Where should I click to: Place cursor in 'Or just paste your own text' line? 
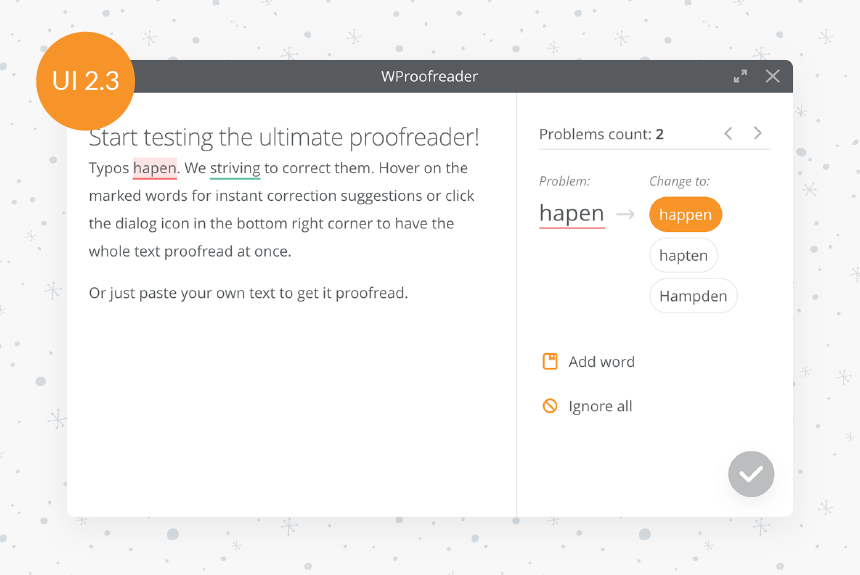(x=248, y=293)
